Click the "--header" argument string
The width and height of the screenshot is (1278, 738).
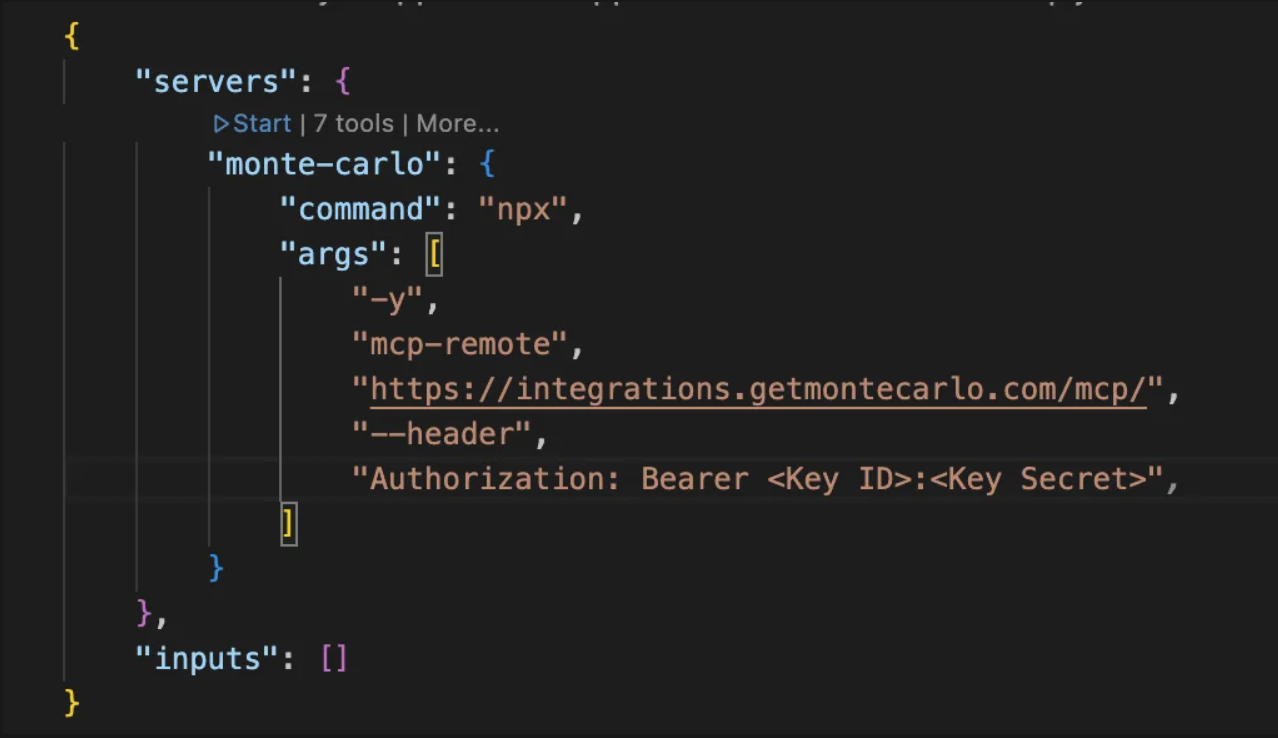[x=442, y=434]
